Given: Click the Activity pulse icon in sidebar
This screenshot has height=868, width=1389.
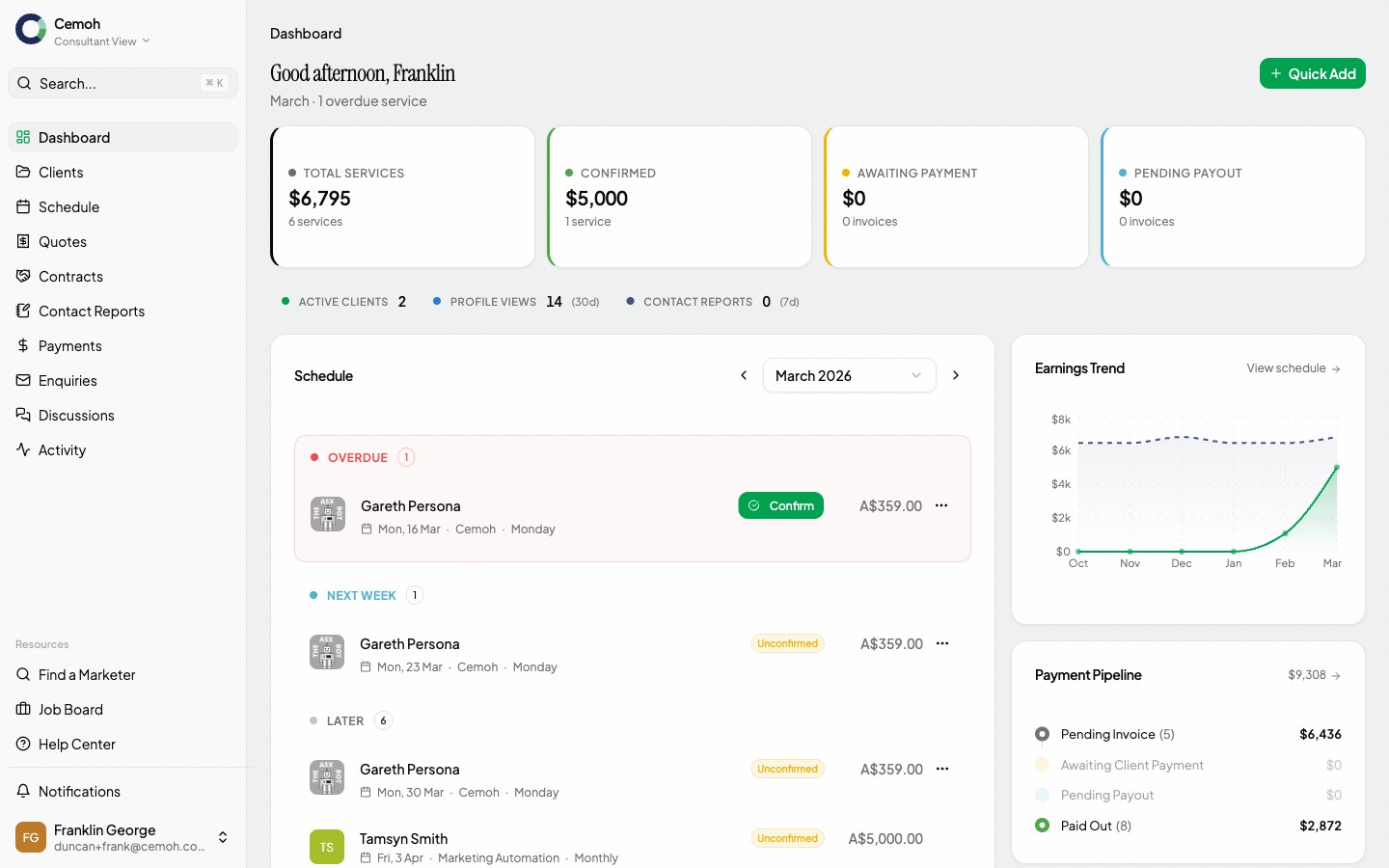Looking at the screenshot, I should [23, 449].
